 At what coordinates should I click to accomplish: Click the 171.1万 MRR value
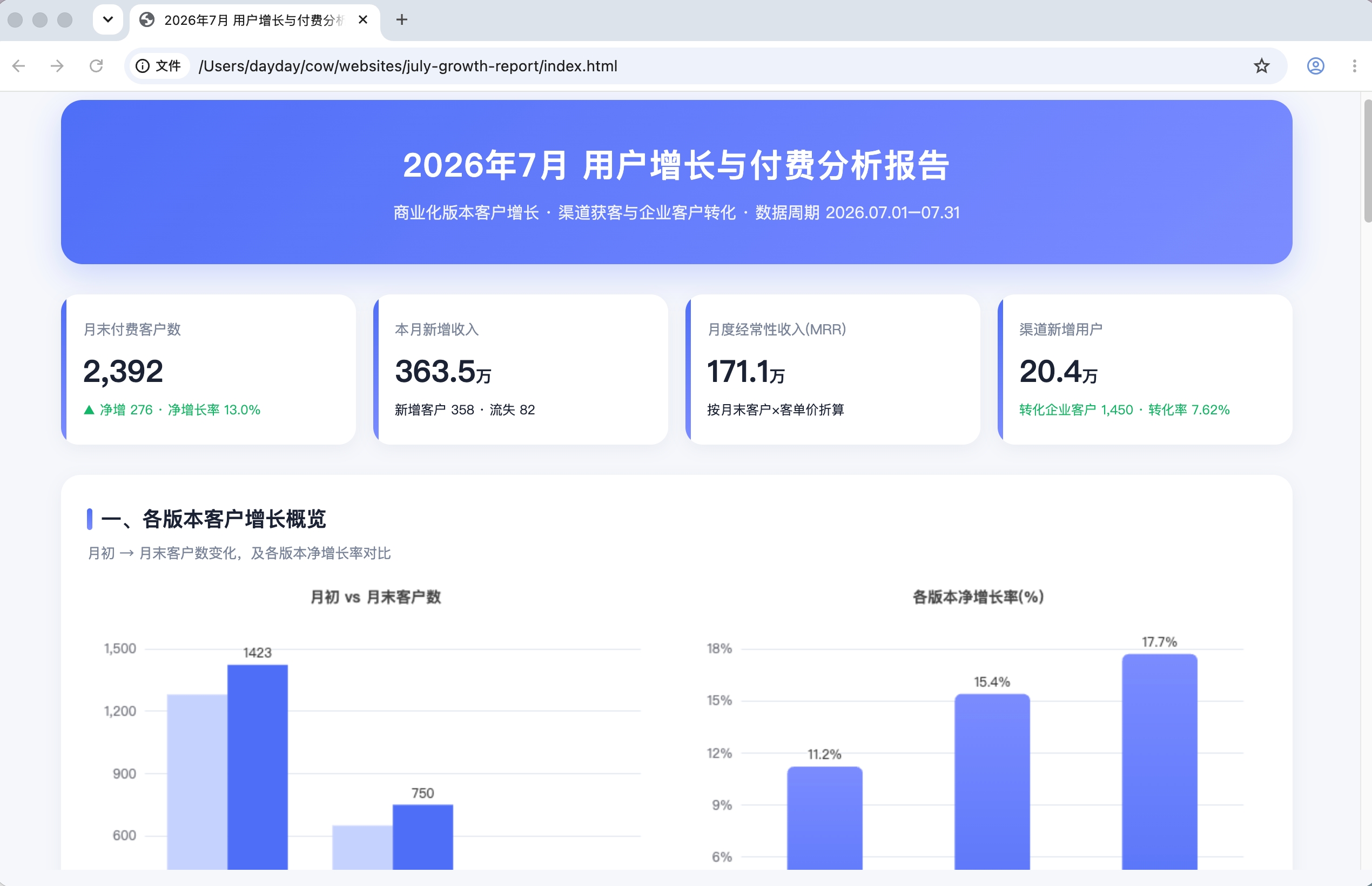click(x=745, y=371)
